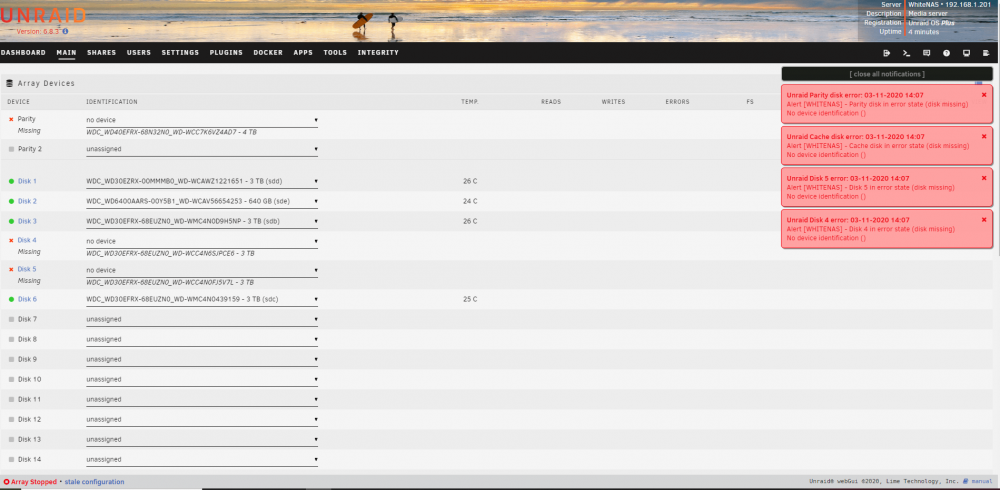The image size is (1000, 490).
Task: Open Disk 2 device dropdown
Action: (x=202, y=202)
